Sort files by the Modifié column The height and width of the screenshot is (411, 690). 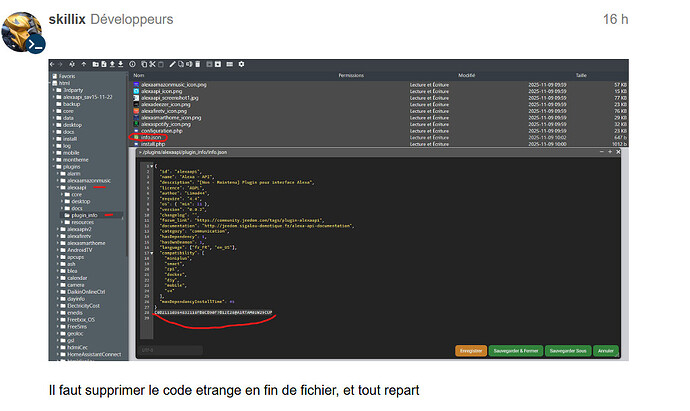466,75
